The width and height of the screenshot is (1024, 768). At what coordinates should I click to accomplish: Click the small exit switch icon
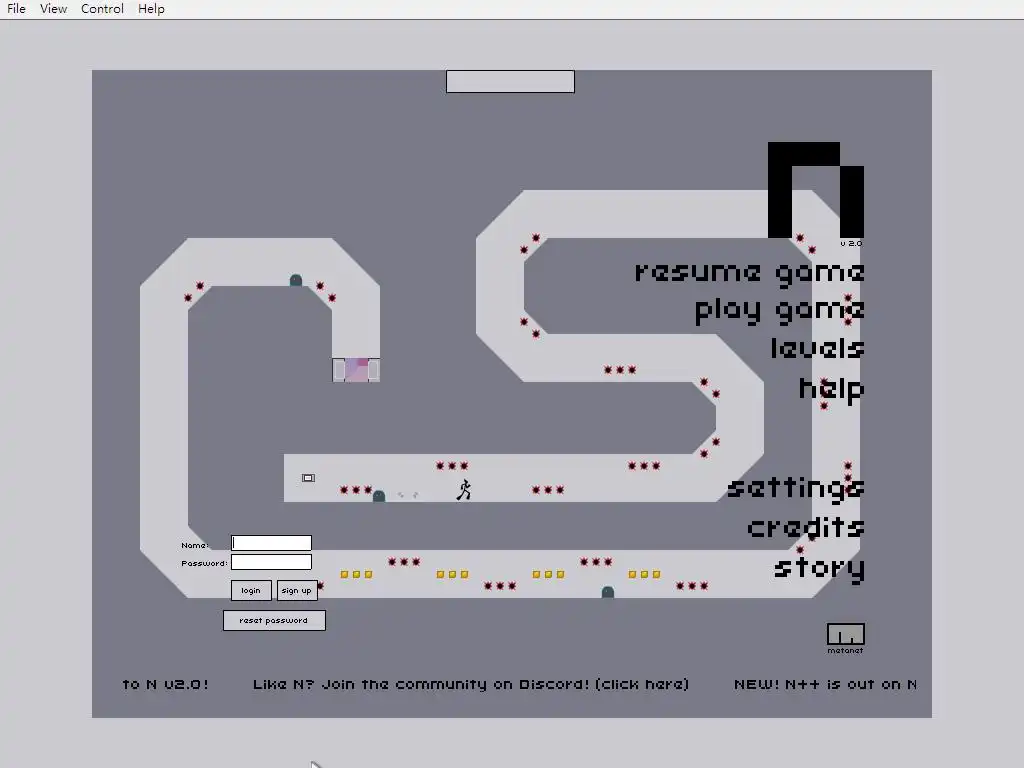pyautogui.click(x=308, y=478)
